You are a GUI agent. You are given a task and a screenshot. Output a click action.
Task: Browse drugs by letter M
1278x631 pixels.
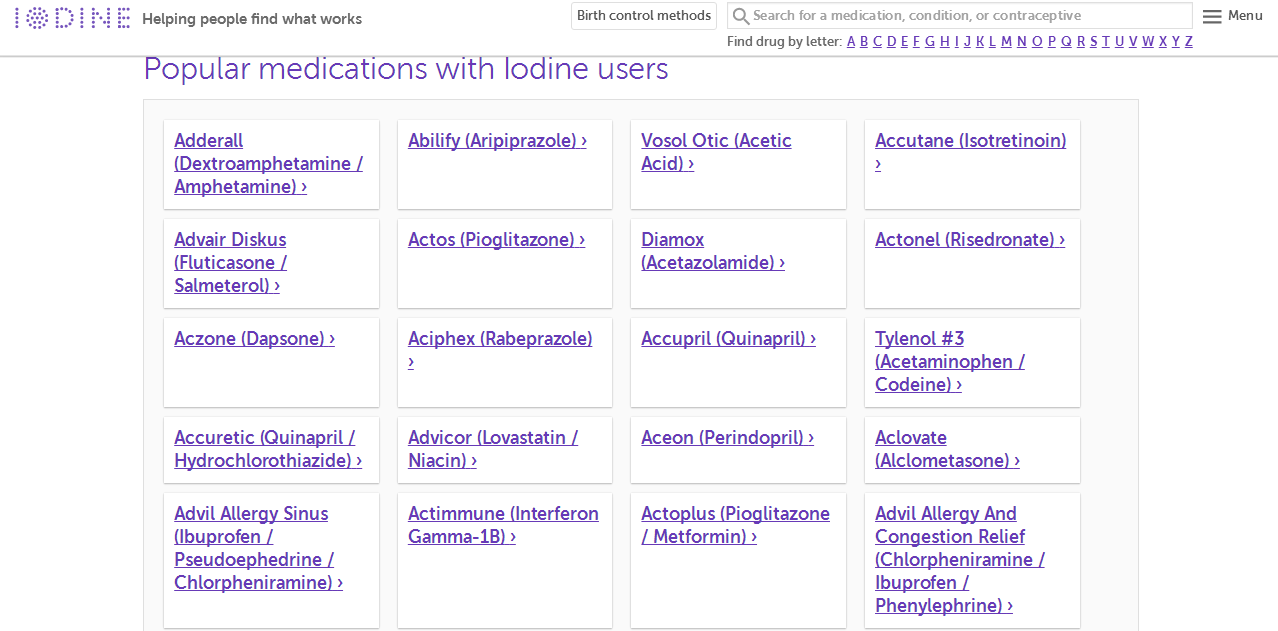click(x=1006, y=42)
